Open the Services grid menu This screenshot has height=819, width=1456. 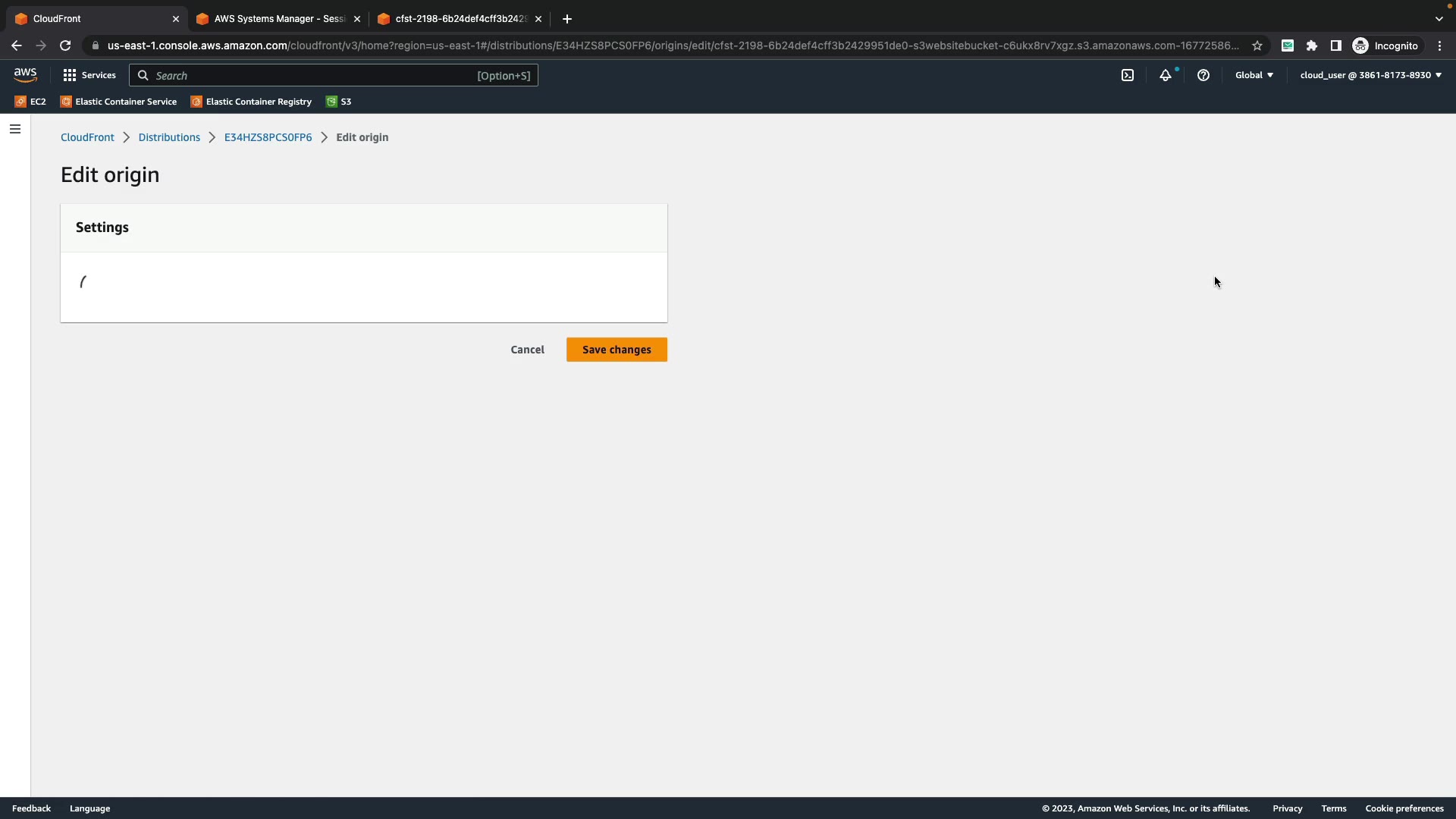[89, 75]
